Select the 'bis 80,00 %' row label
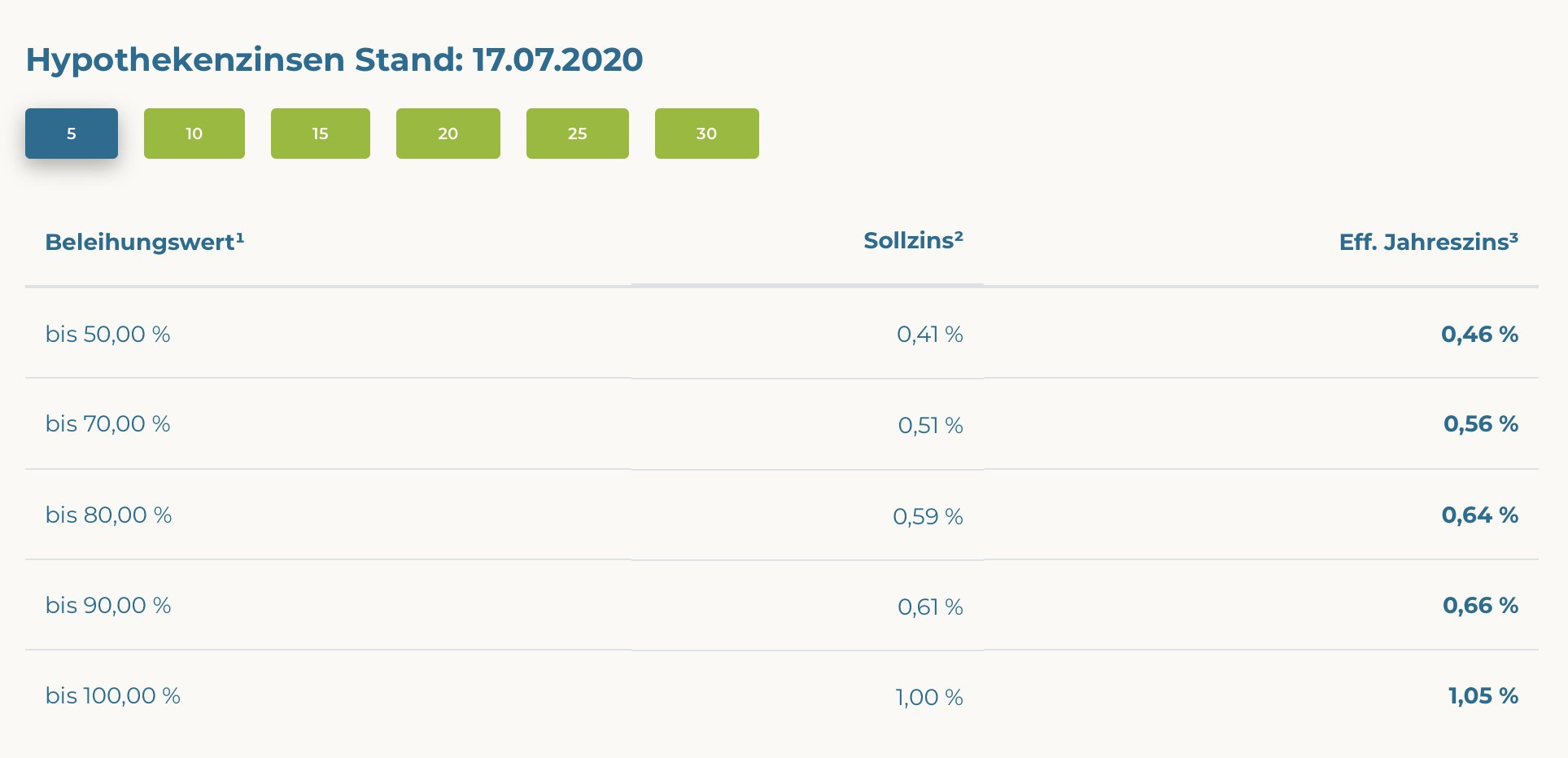Image resolution: width=1568 pixels, height=758 pixels. point(109,515)
